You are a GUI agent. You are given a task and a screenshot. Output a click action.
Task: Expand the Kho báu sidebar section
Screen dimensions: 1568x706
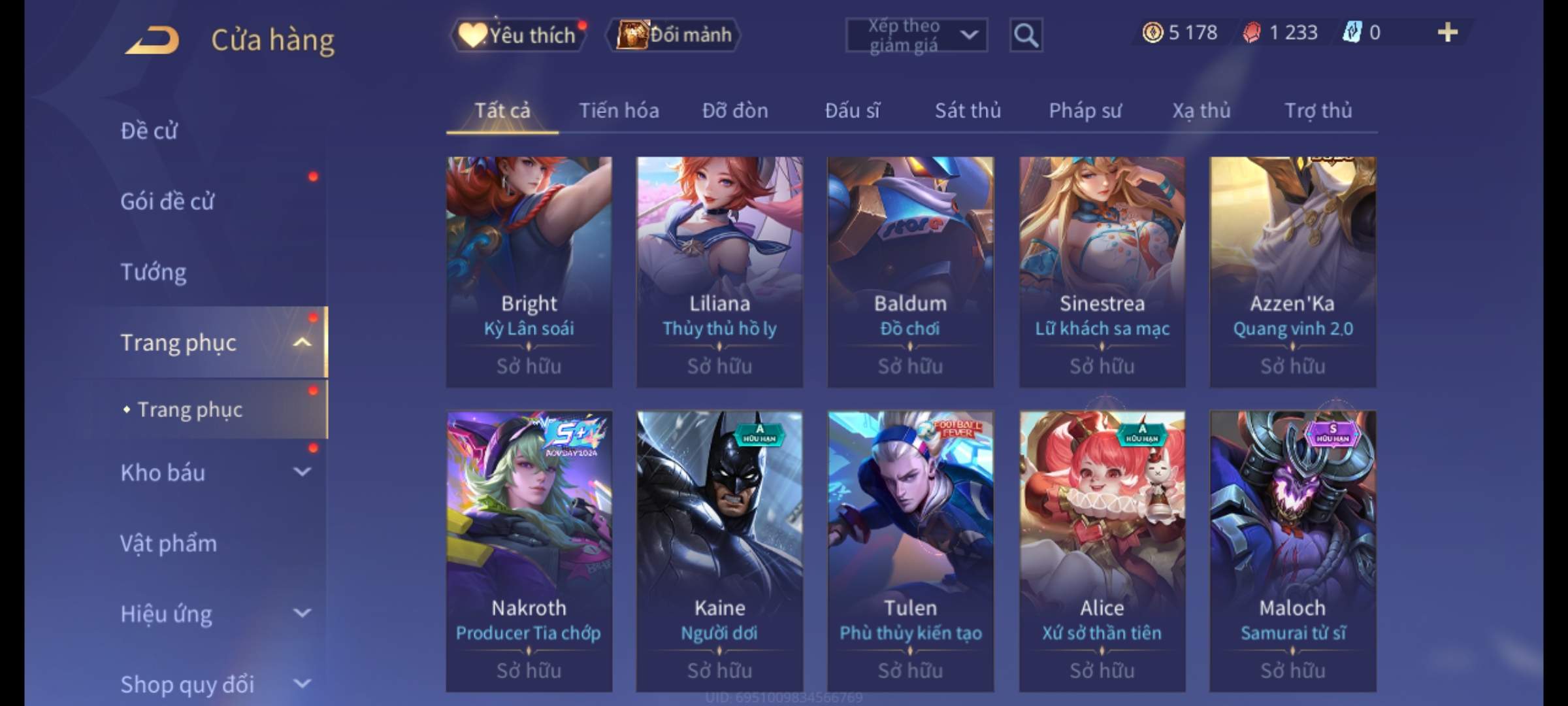(302, 471)
